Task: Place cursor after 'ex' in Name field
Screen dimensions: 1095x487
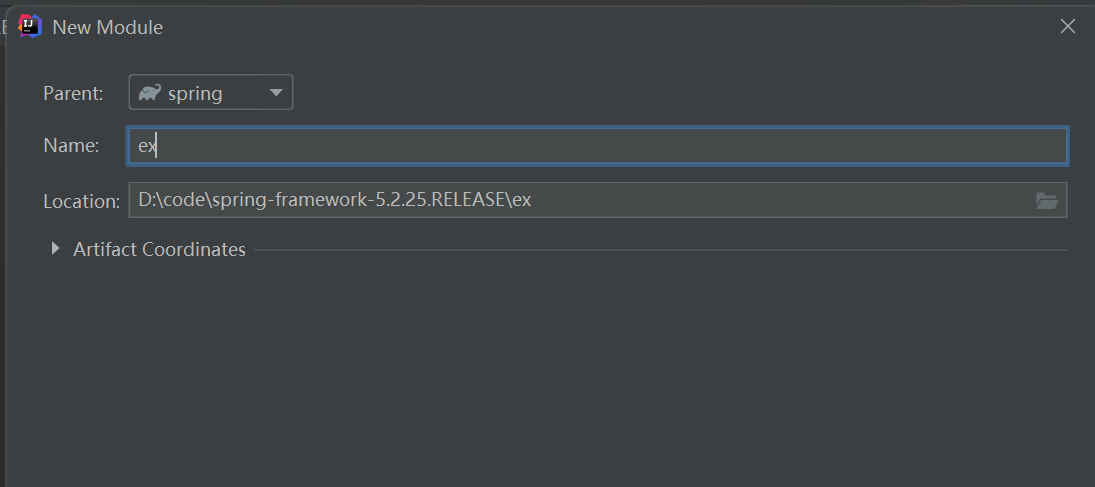Action: click(158, 146)
